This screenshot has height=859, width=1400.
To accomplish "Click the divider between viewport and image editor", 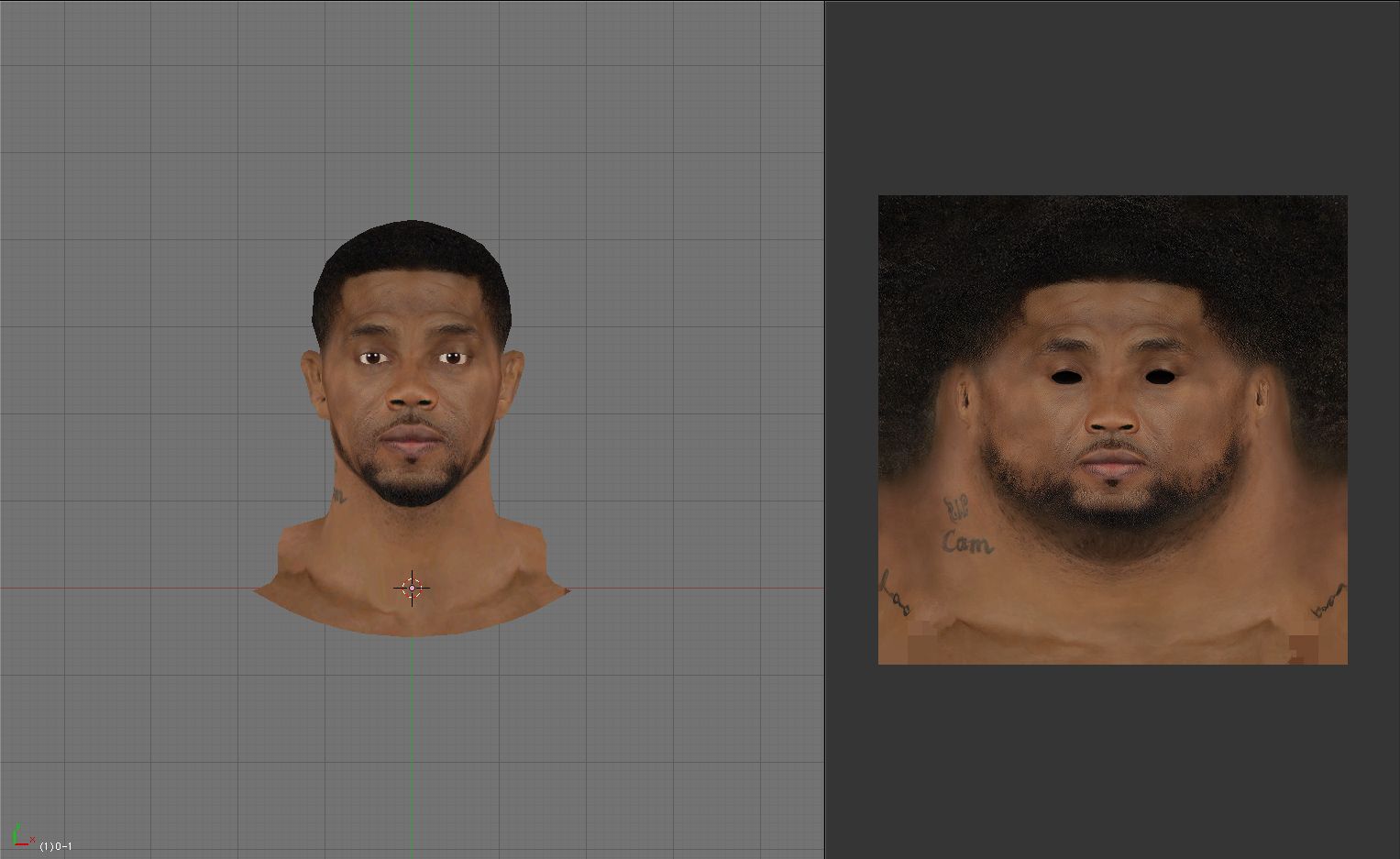I will (x=825, y=429).
